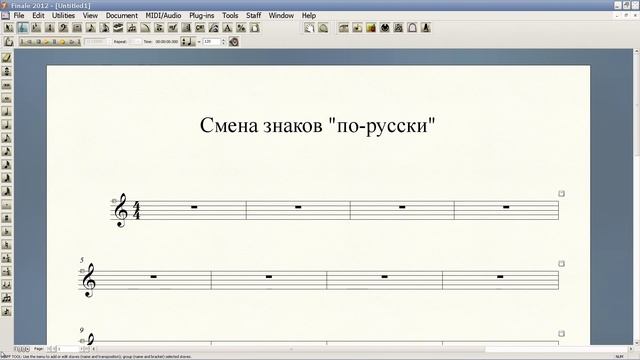
Task: Pick the augmentation dot in side palette
Action: coord(7,205)
